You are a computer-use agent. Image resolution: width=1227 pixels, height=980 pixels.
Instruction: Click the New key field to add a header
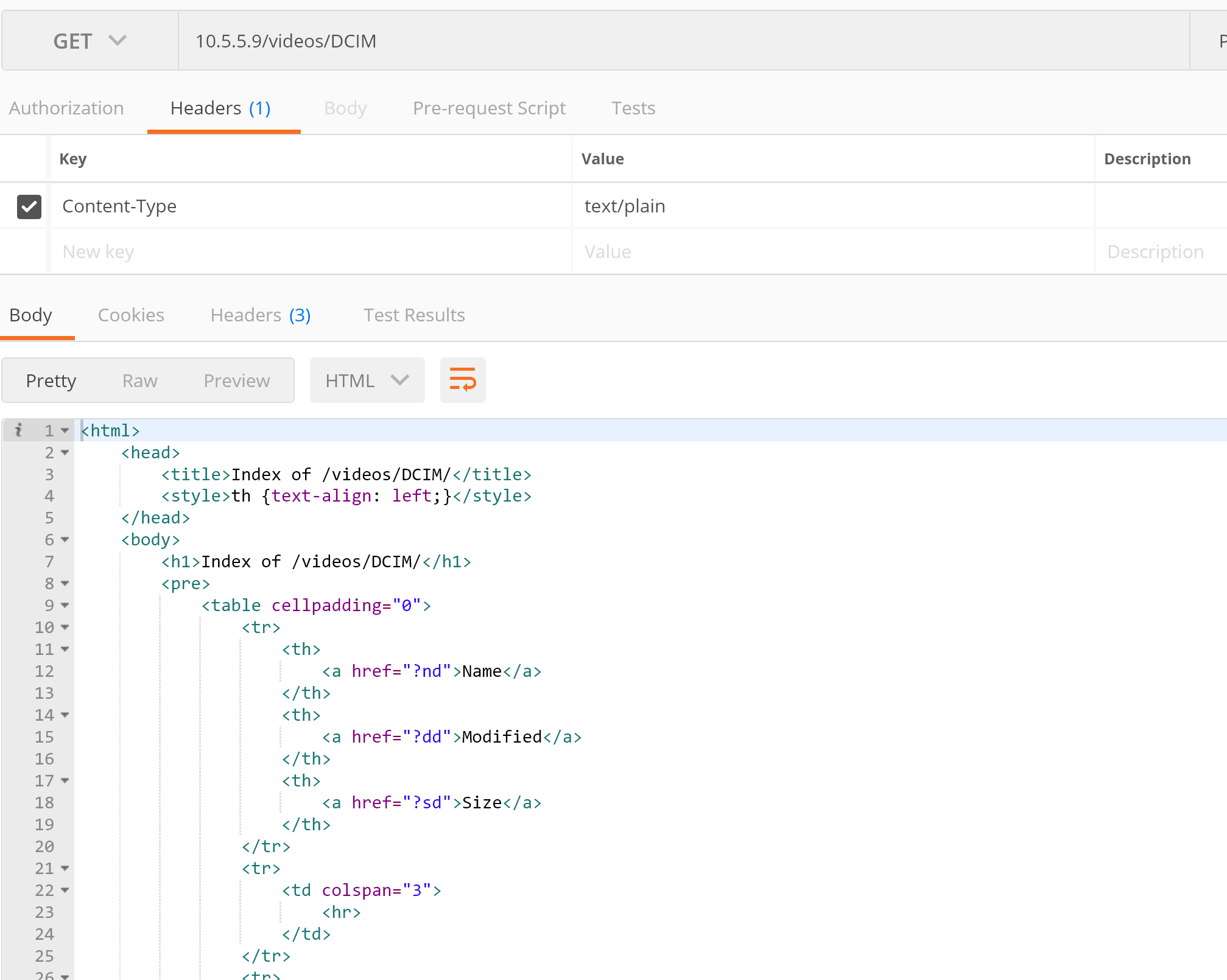[x=183, y=251]
